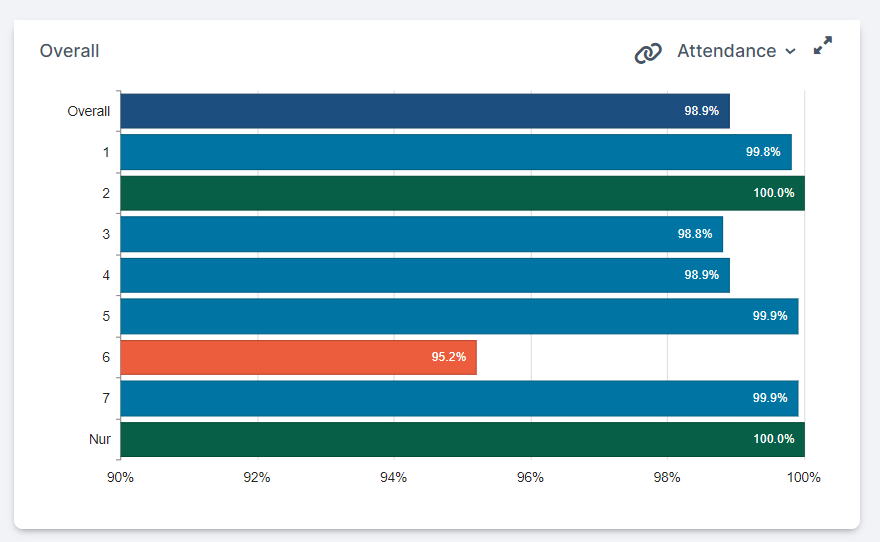Expand chart to fullscreen
The width and height of the screenshot is (880, 542).
(822, 46)
